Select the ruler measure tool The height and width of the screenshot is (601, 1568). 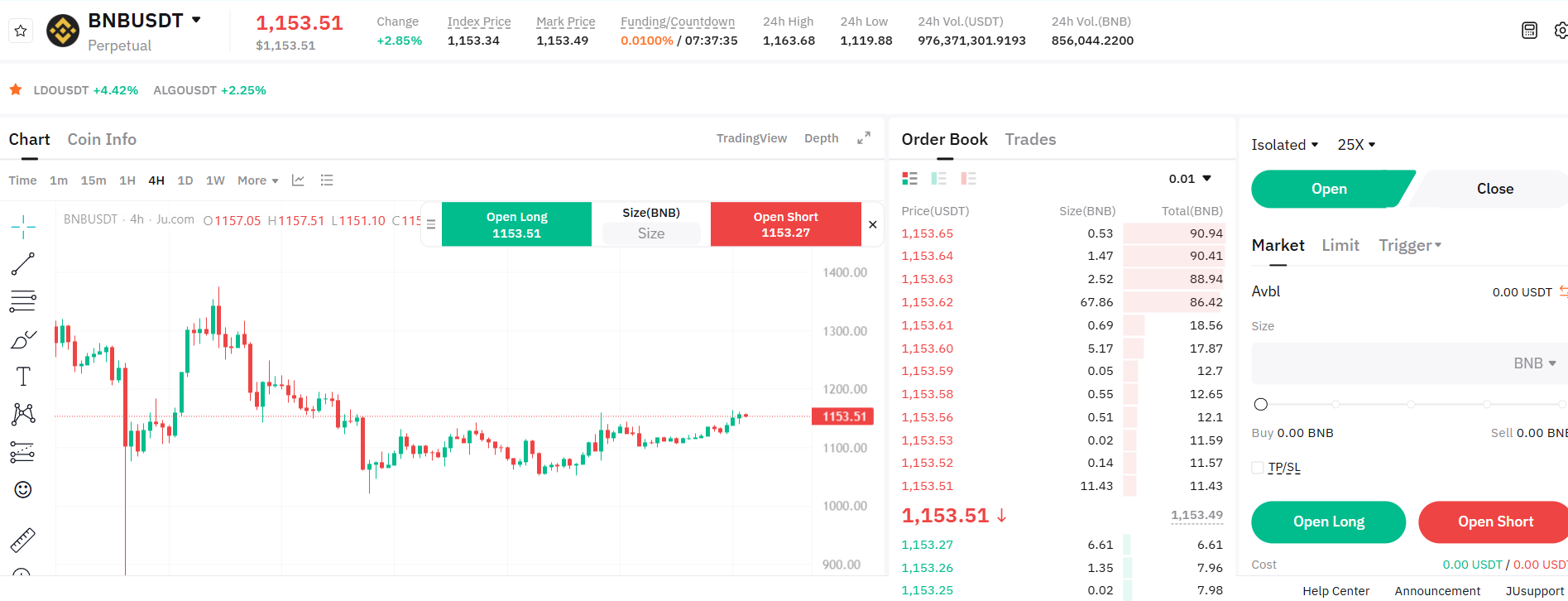[x=22, y=540]
